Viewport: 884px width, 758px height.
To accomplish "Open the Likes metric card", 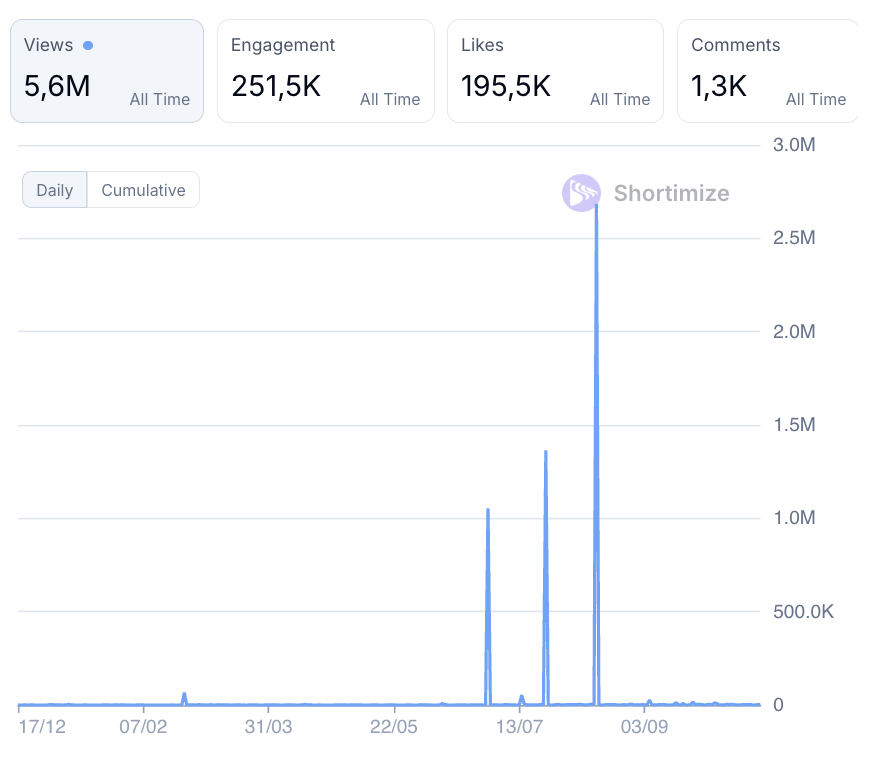I will coord(555,71).
